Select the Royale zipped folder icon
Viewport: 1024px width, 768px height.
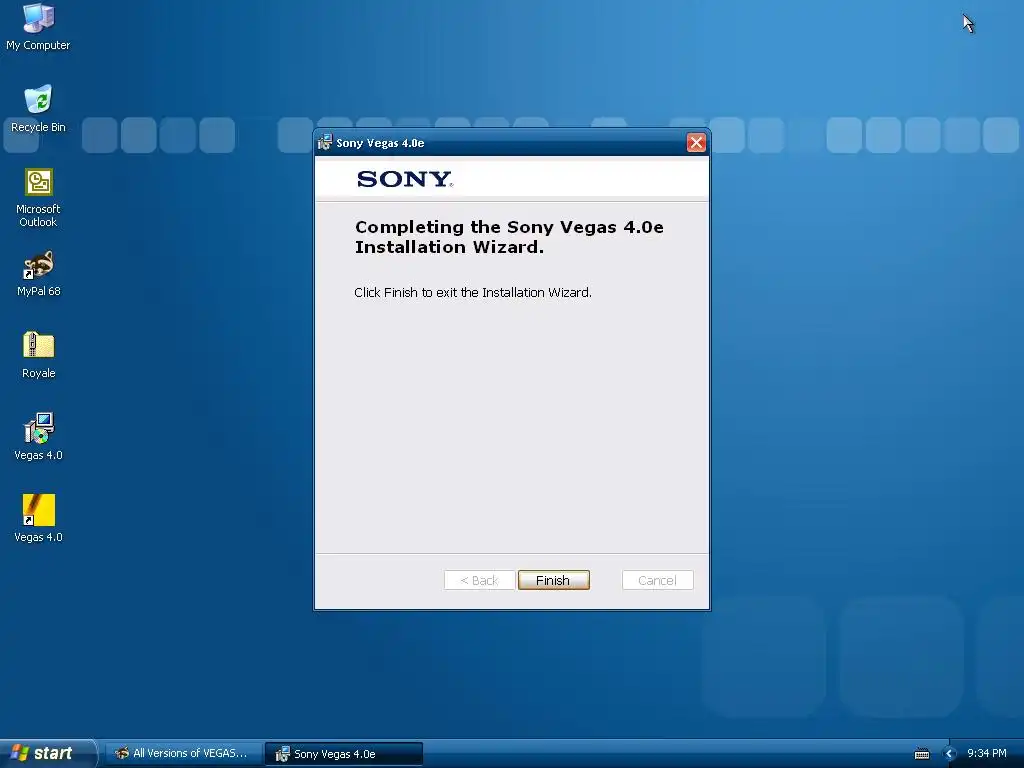tap(38, 355)
